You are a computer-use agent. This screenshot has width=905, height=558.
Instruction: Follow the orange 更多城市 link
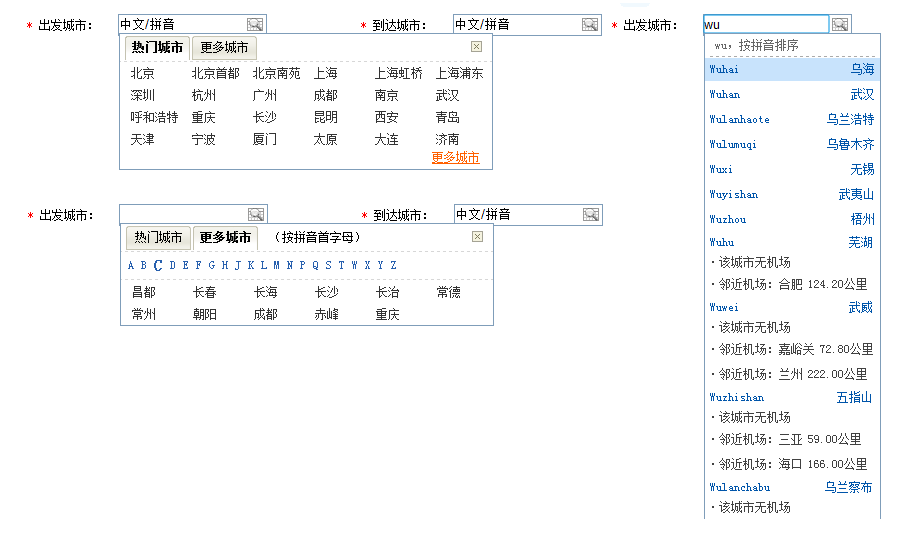tap(455, 158)
